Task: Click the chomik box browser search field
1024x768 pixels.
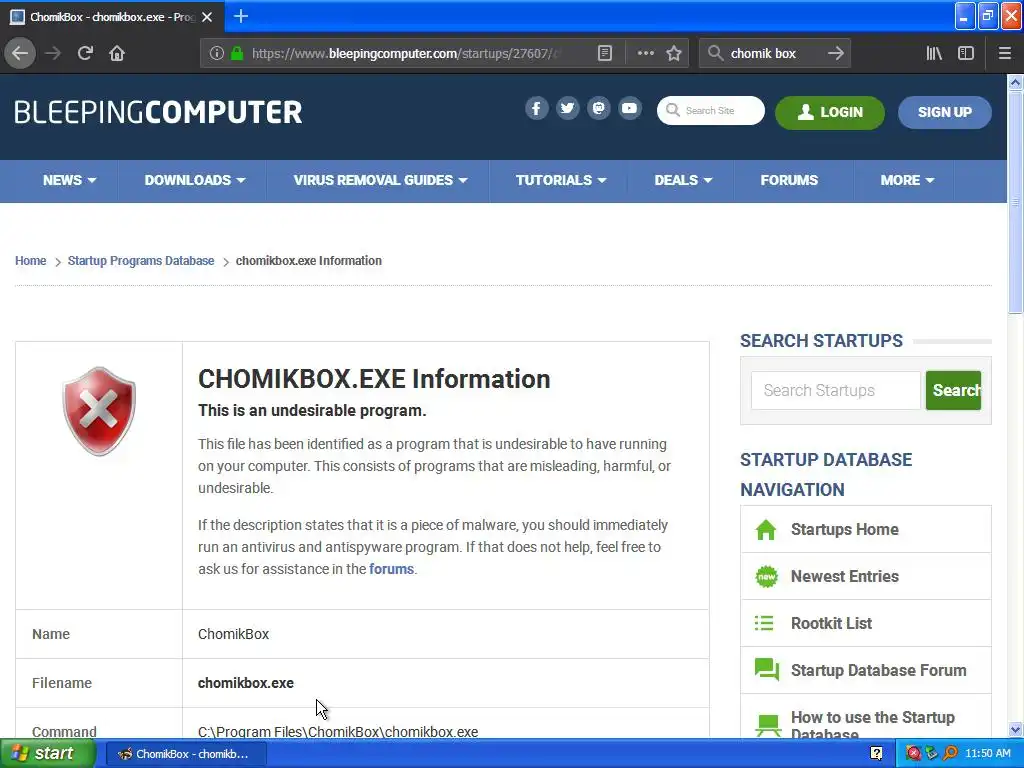Action: (x=773, y=54)
